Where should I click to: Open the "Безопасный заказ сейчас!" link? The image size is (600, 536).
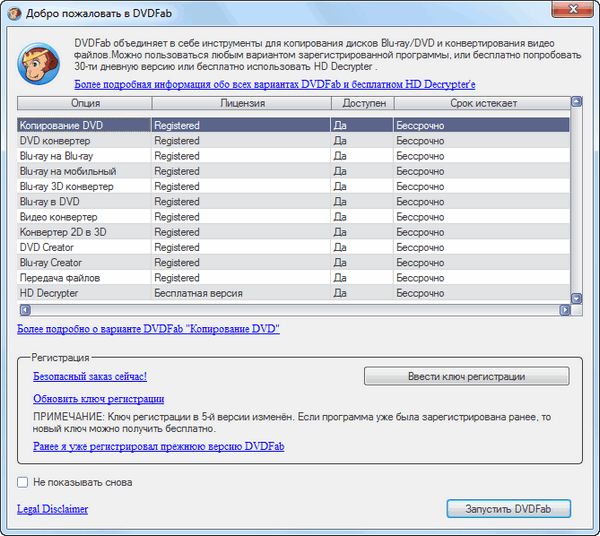coord(90,376)
